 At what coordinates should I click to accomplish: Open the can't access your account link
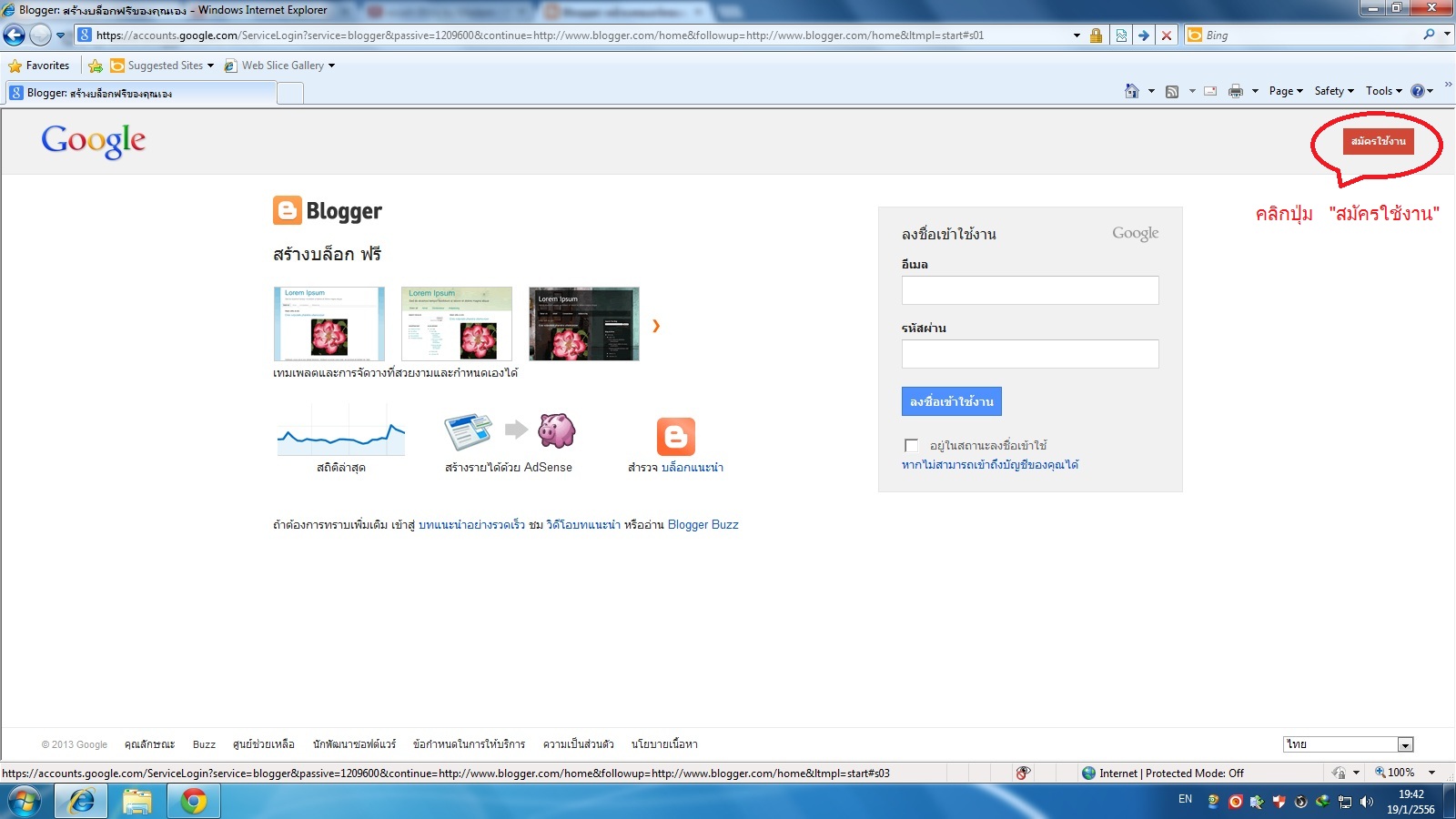pos(990,465)
